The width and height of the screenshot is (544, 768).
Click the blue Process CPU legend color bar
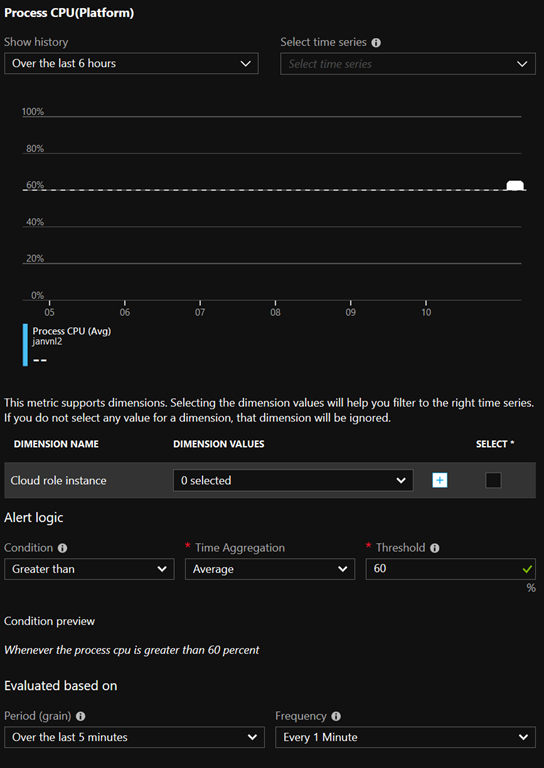25,345
